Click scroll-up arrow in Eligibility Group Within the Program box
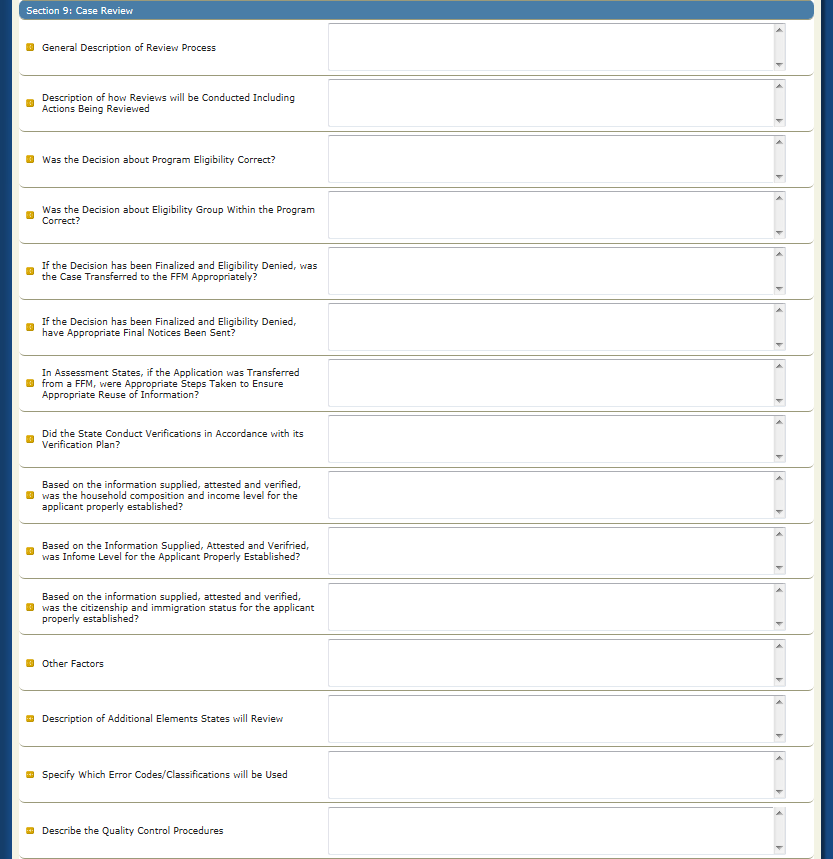This screenshot has height=859, width=833. pos(779,197)
